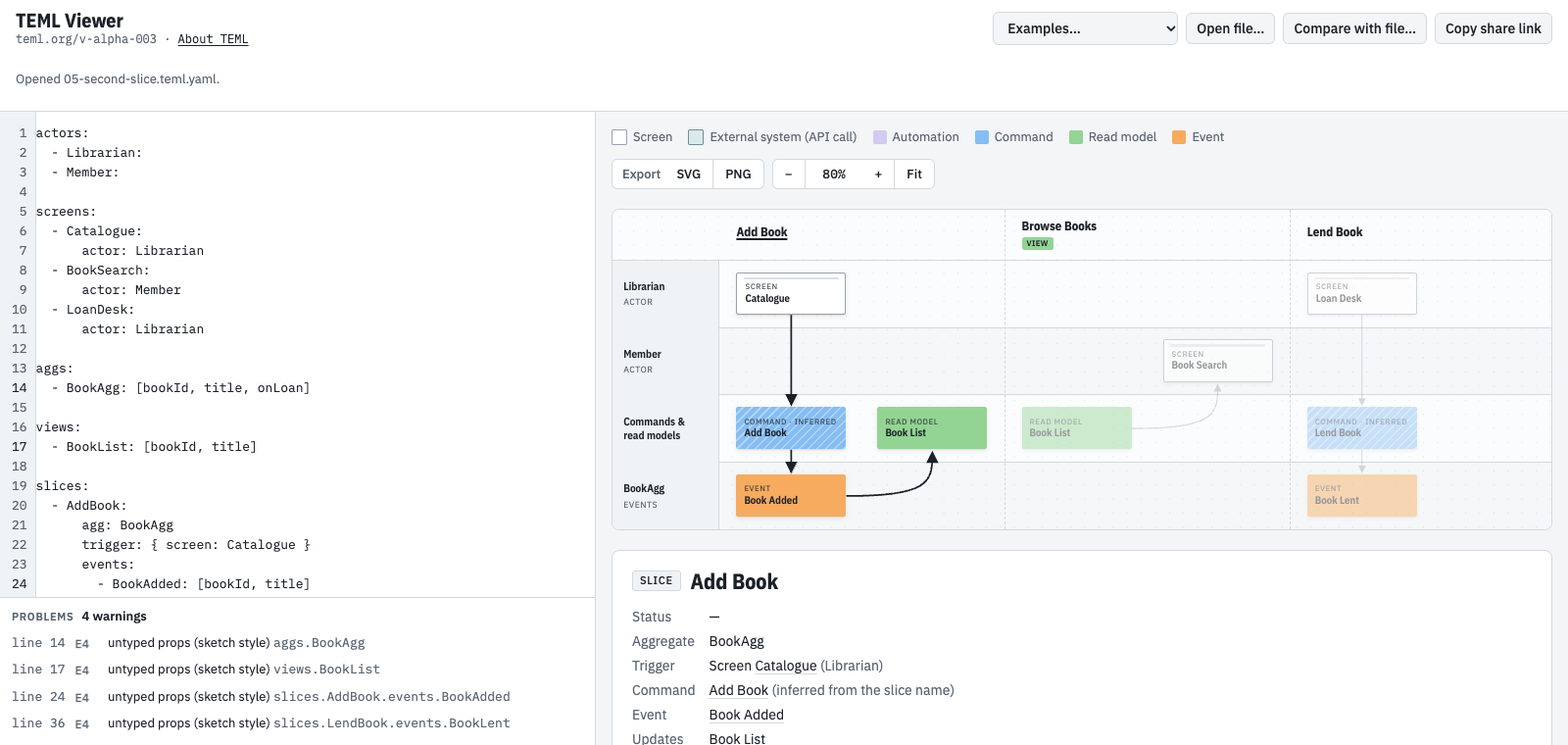Click the zoom out minus button
Image resolution: width=1568 pixels, height=745 pixels.
point(788,174)
